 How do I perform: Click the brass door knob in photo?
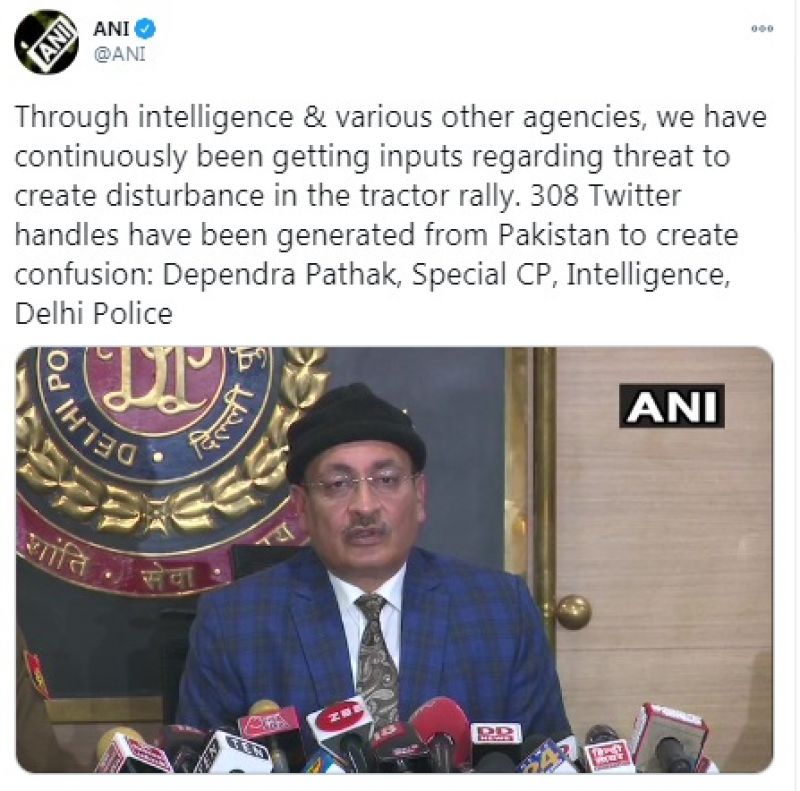[x=573, y=612]
